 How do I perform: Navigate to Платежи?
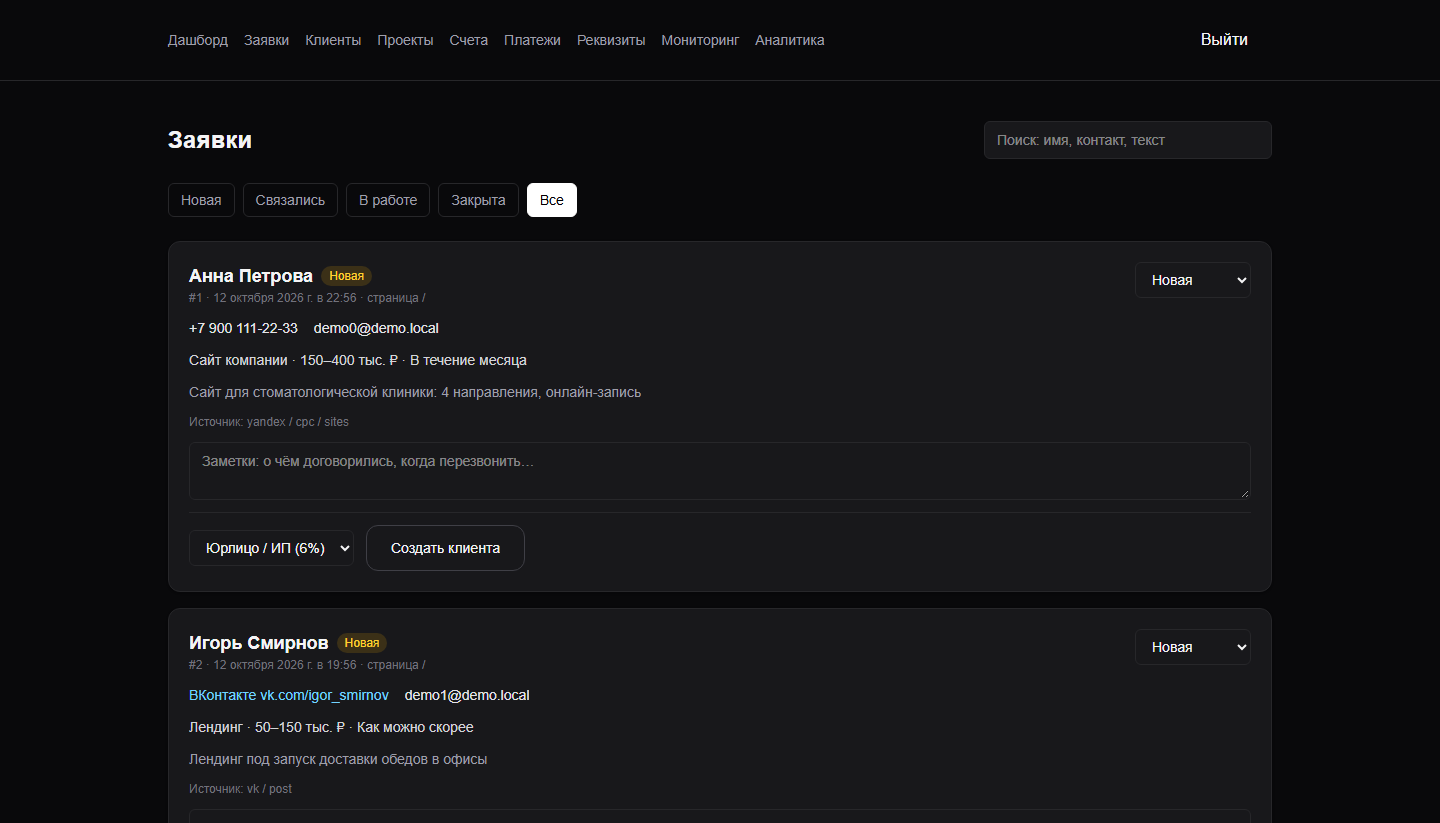coord(532,40)
